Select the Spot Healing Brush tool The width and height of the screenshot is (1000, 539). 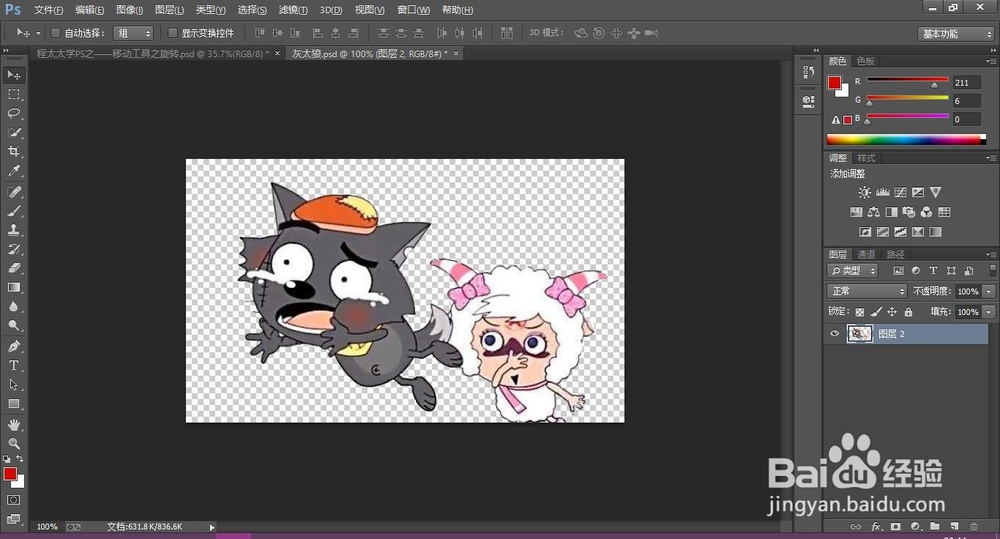[x=13, y=192]
